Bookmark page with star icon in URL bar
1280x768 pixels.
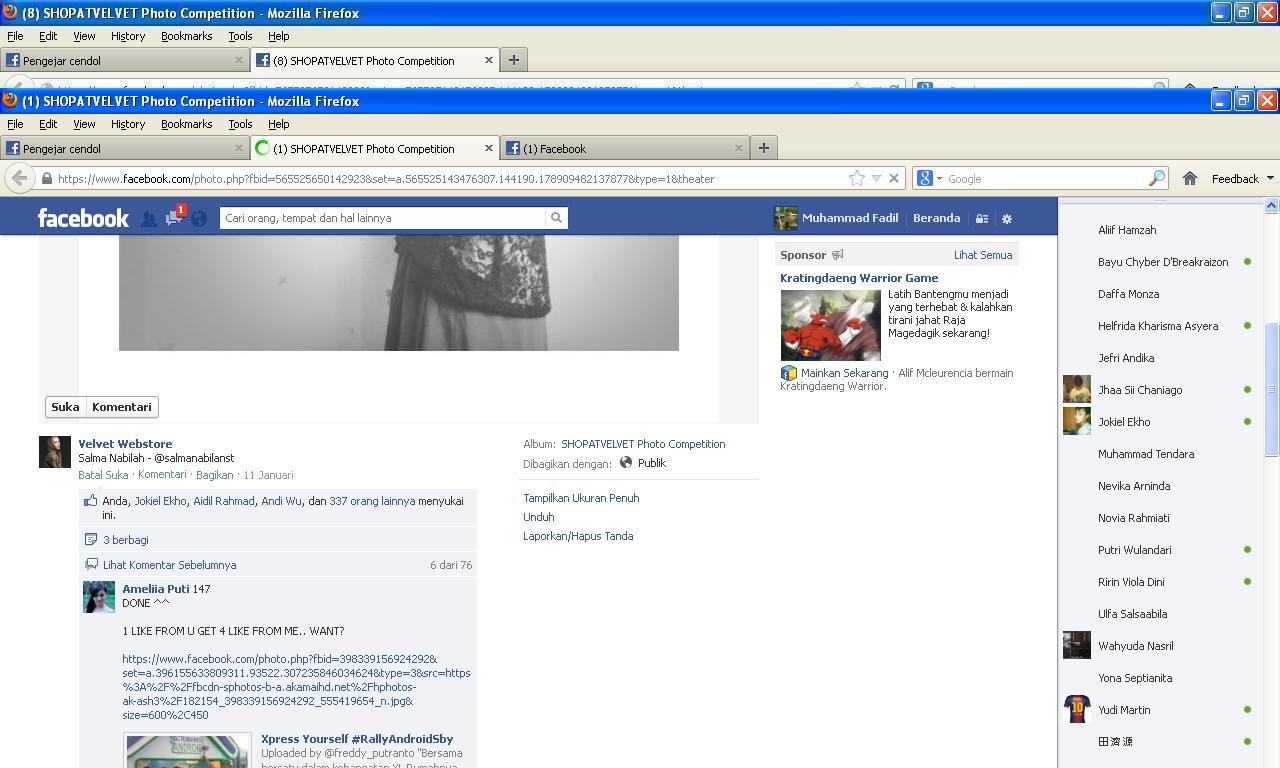click(857, 178)
